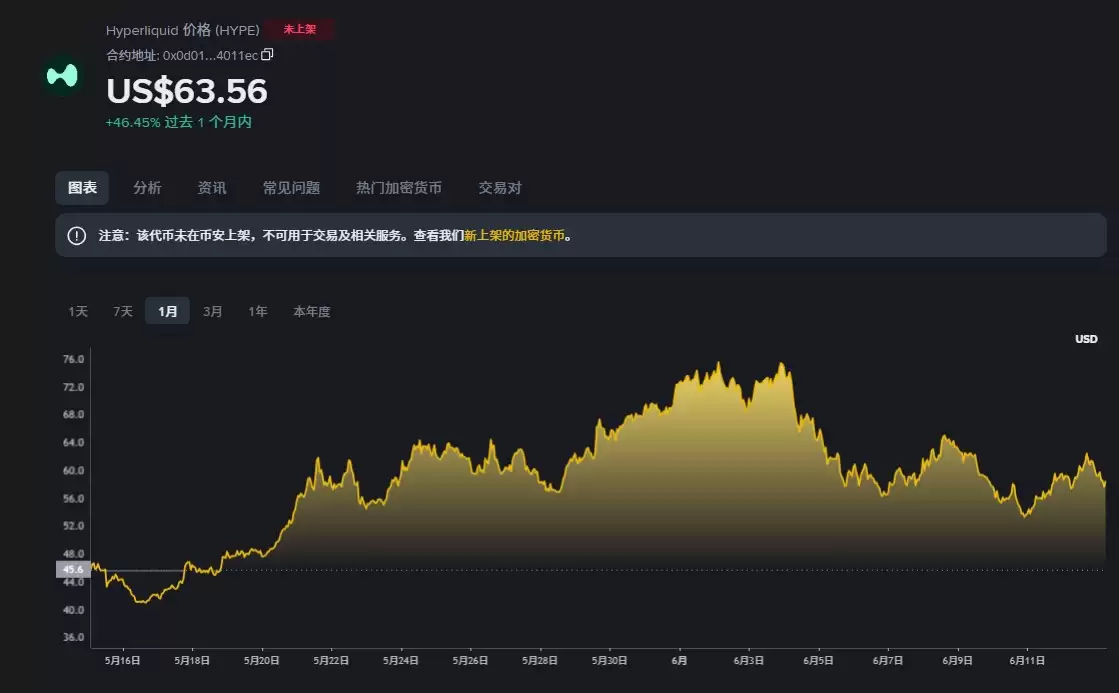Open the 交易对 tab
This screenshot has width=1119, height=693.
coord(500,188)
